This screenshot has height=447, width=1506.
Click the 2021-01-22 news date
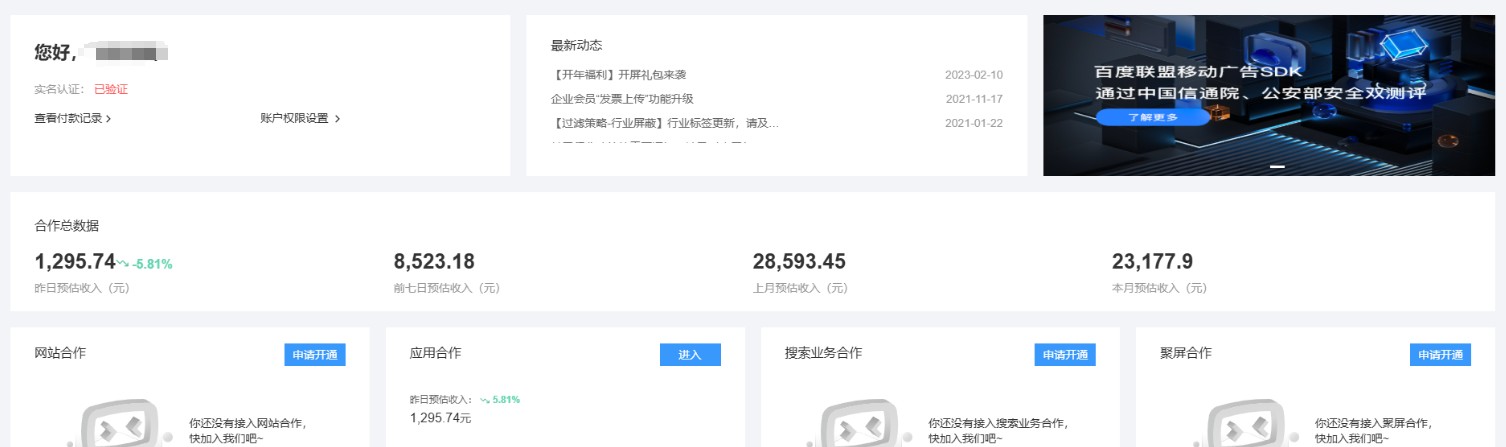973,123
